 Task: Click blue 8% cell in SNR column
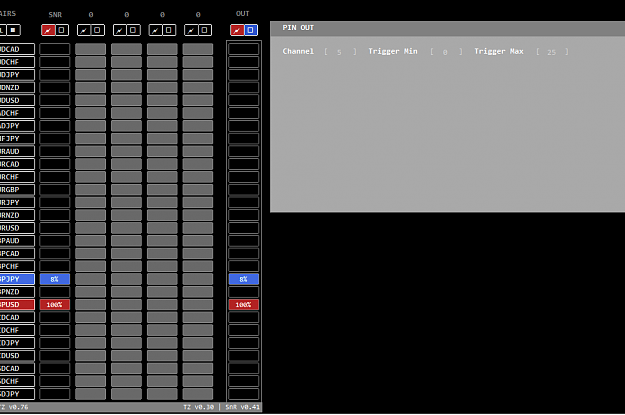click(x=55, y=279)
